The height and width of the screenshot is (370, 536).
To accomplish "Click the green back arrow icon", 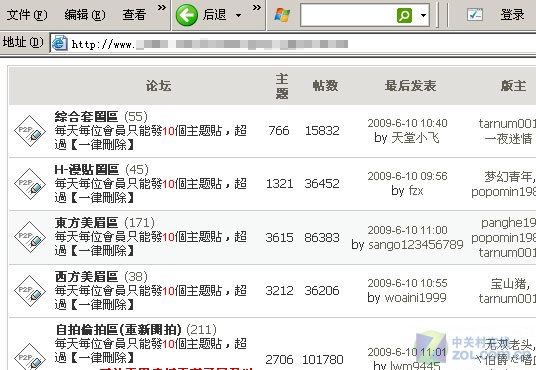I will (x=187, y=15).
